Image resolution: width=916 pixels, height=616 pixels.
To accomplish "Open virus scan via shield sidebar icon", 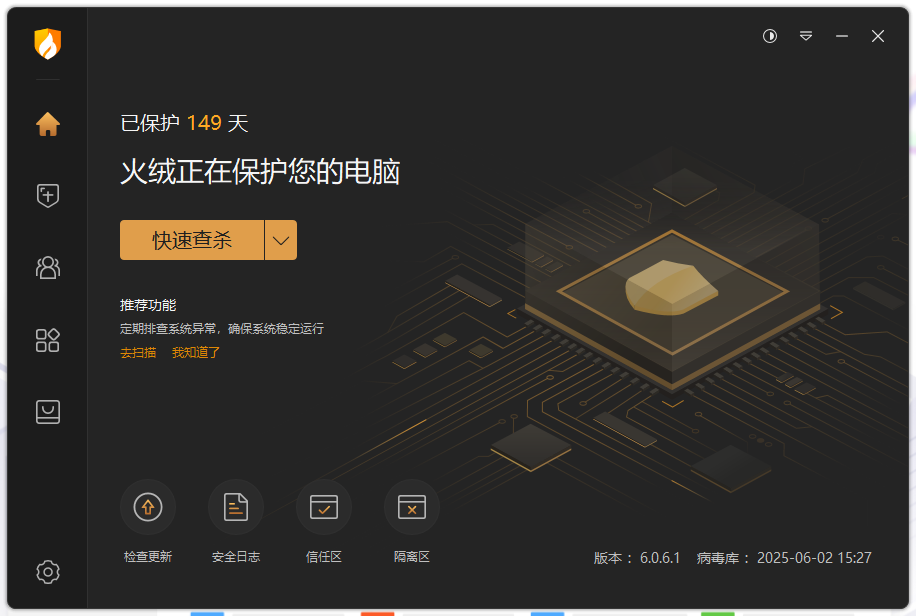I will tap(47, 195).
